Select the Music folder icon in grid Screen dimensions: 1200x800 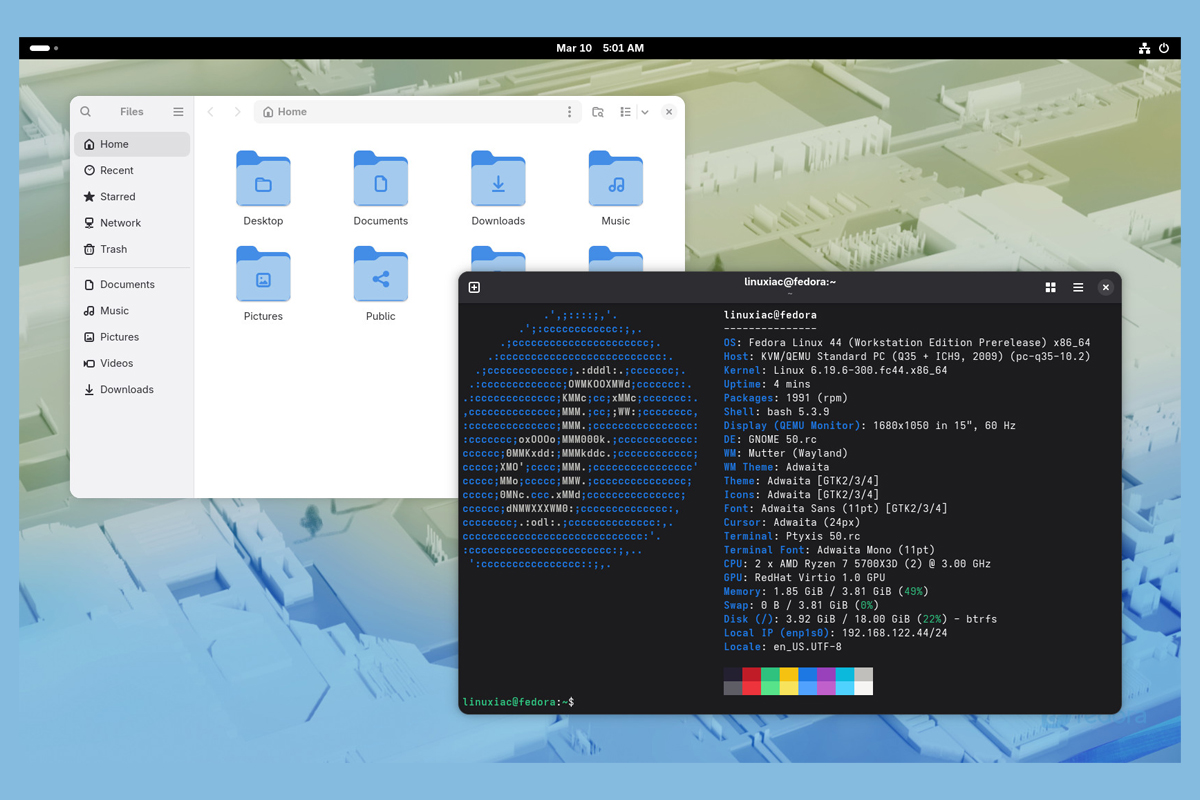(616, 179)
